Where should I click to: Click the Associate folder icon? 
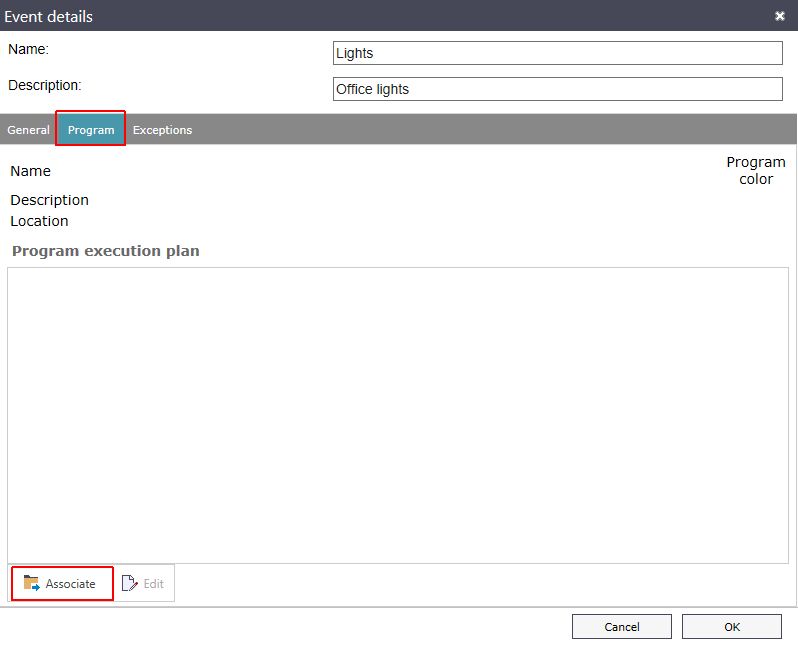coord(32,583)
